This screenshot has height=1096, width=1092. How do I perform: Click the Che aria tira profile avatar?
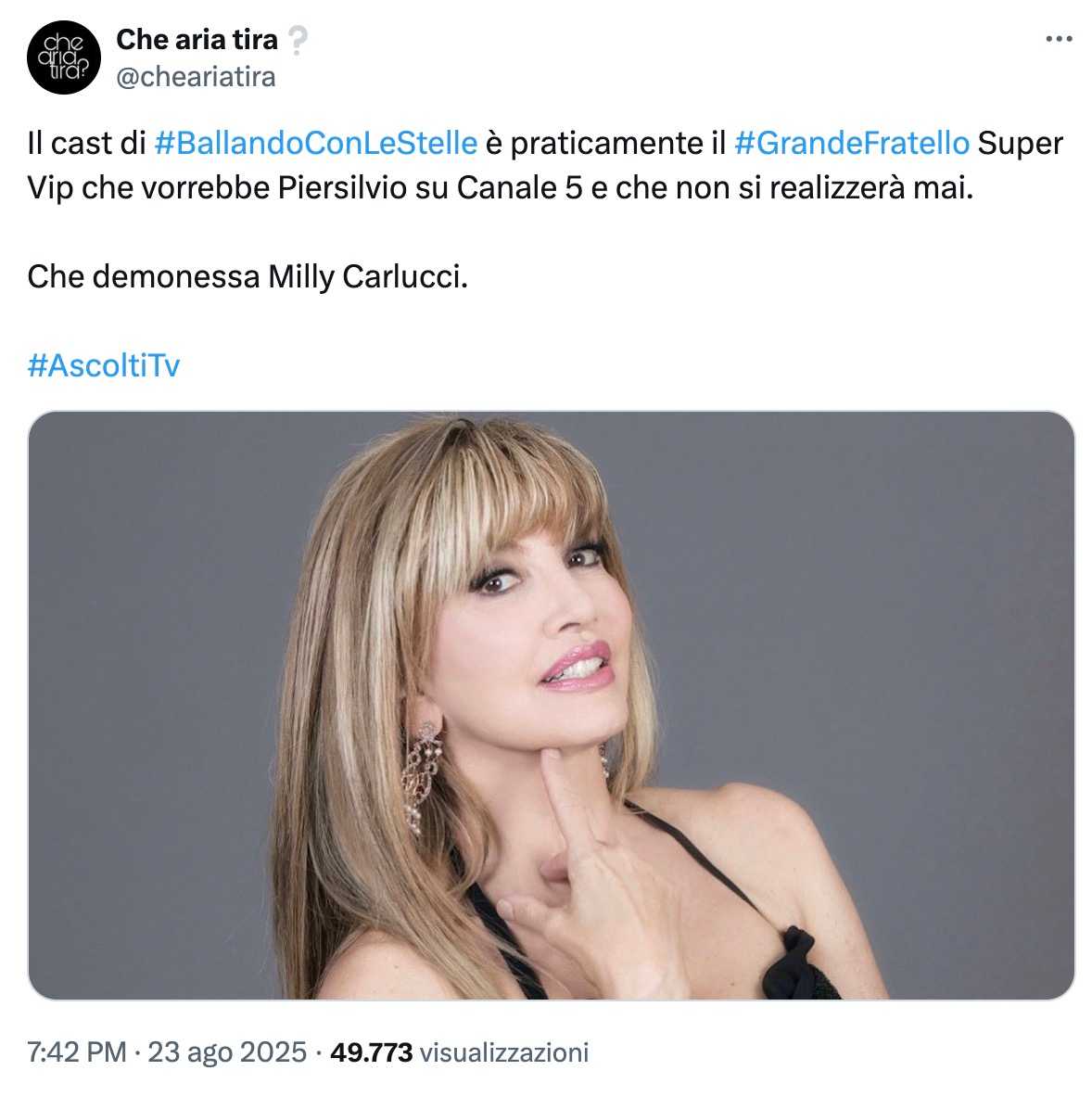64,57
